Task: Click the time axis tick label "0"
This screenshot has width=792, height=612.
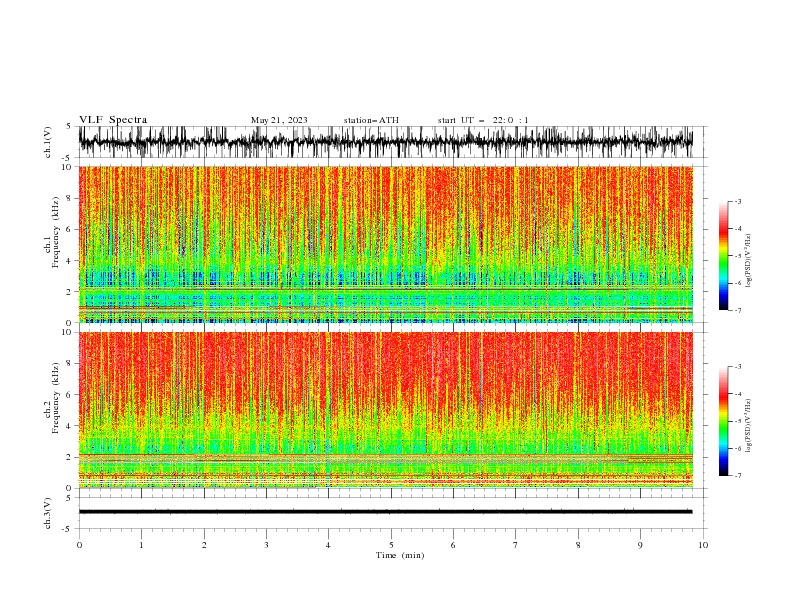Action: (x=79, y=545)
